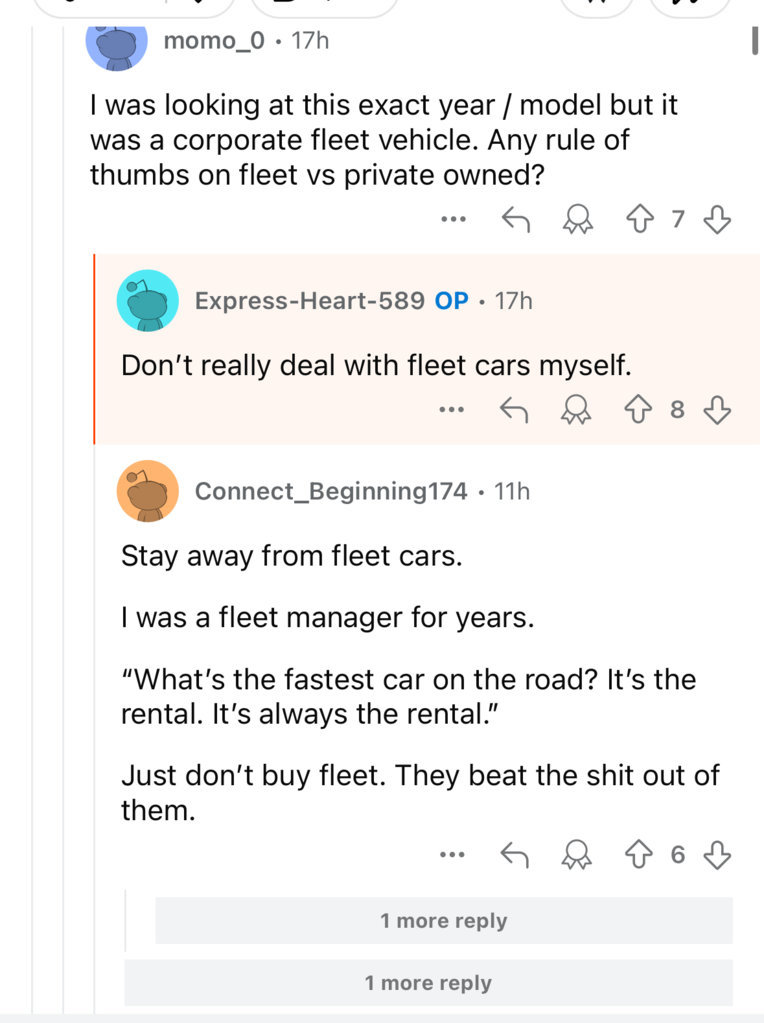The height and width of the screenshot is (1023, 764).
Task: Downvote Express-Heart-589's reply
Action: coord(717,410)
